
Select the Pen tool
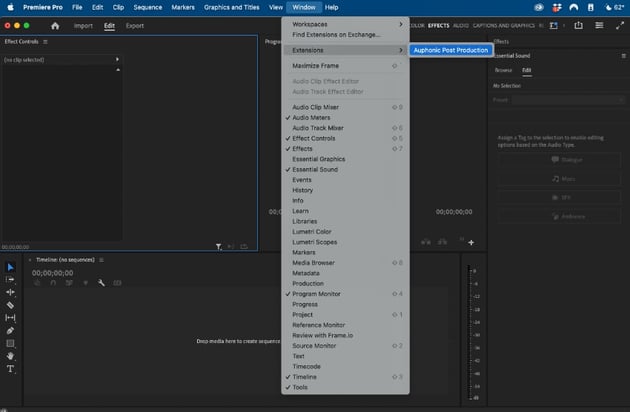click(10, 330)
